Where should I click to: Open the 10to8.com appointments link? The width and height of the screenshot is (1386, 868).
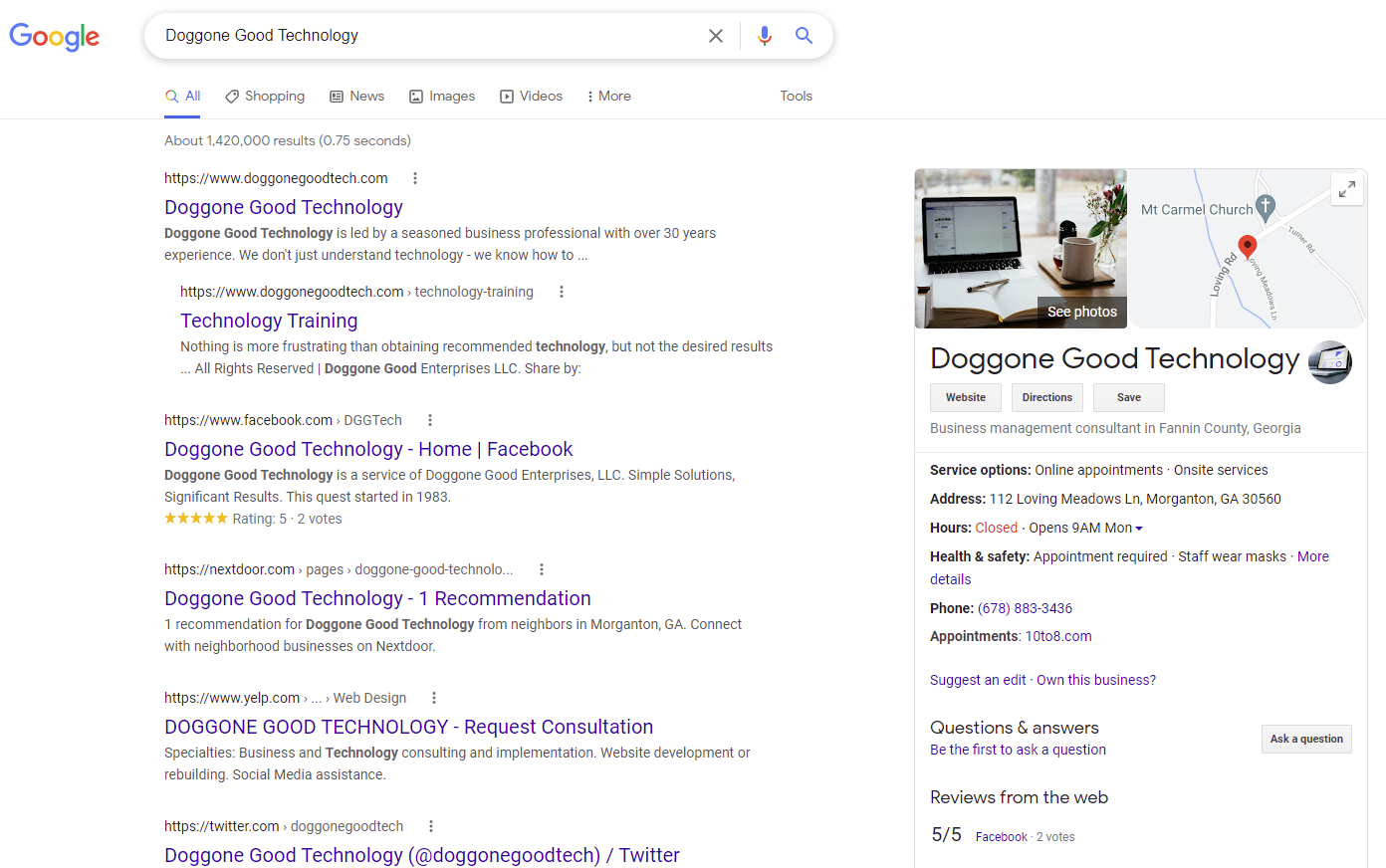pyautogui.click(x=1058, y=636)
